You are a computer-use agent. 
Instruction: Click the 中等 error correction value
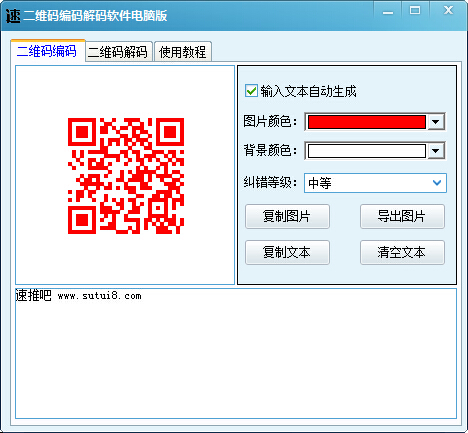[320, 183]
